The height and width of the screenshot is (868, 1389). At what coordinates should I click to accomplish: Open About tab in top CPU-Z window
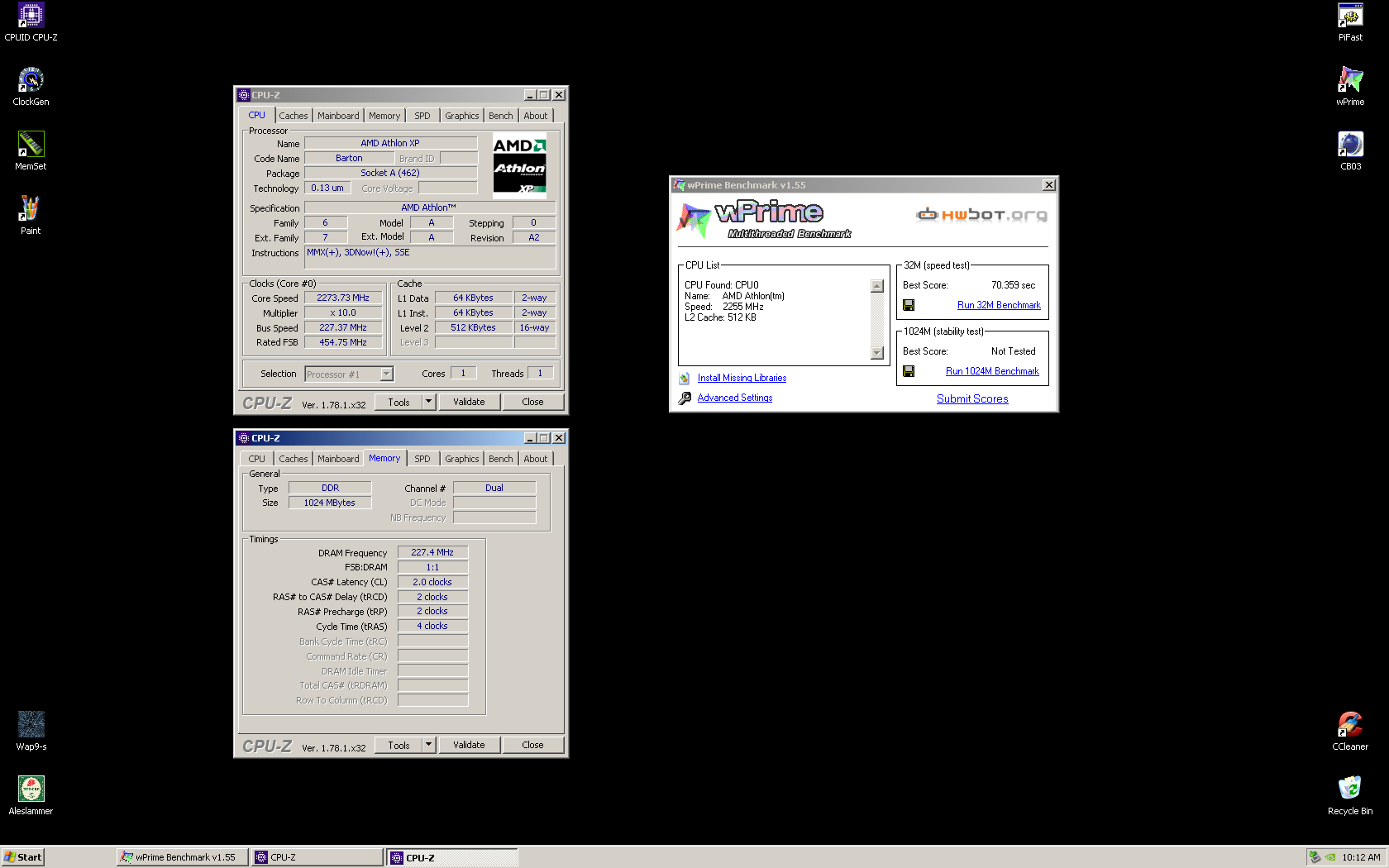[x=535, y=116]
